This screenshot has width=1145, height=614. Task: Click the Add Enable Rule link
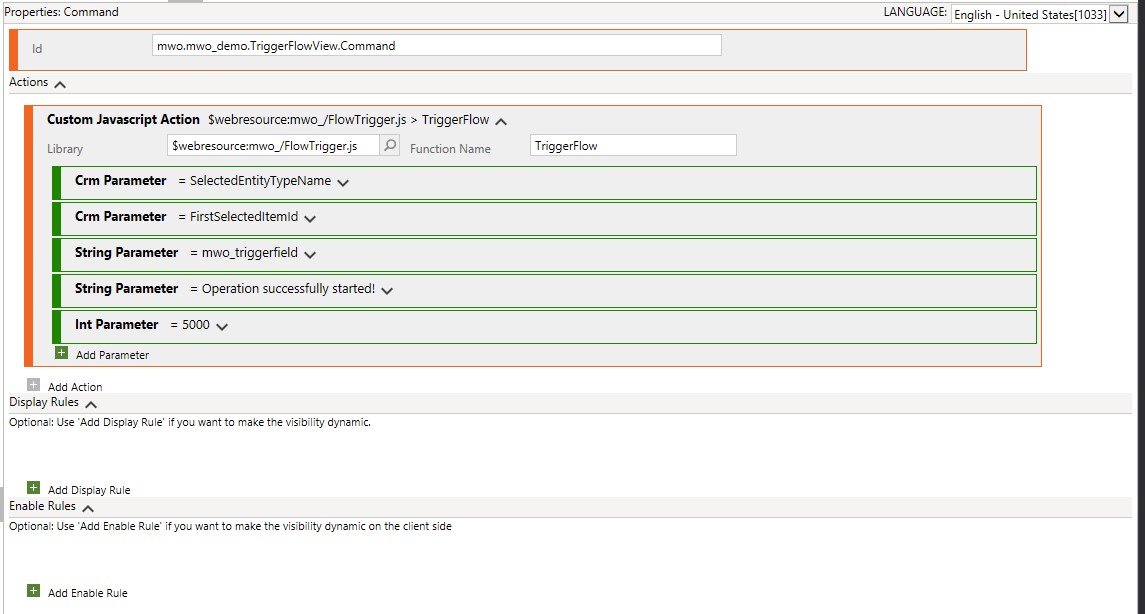coord(88,593)
